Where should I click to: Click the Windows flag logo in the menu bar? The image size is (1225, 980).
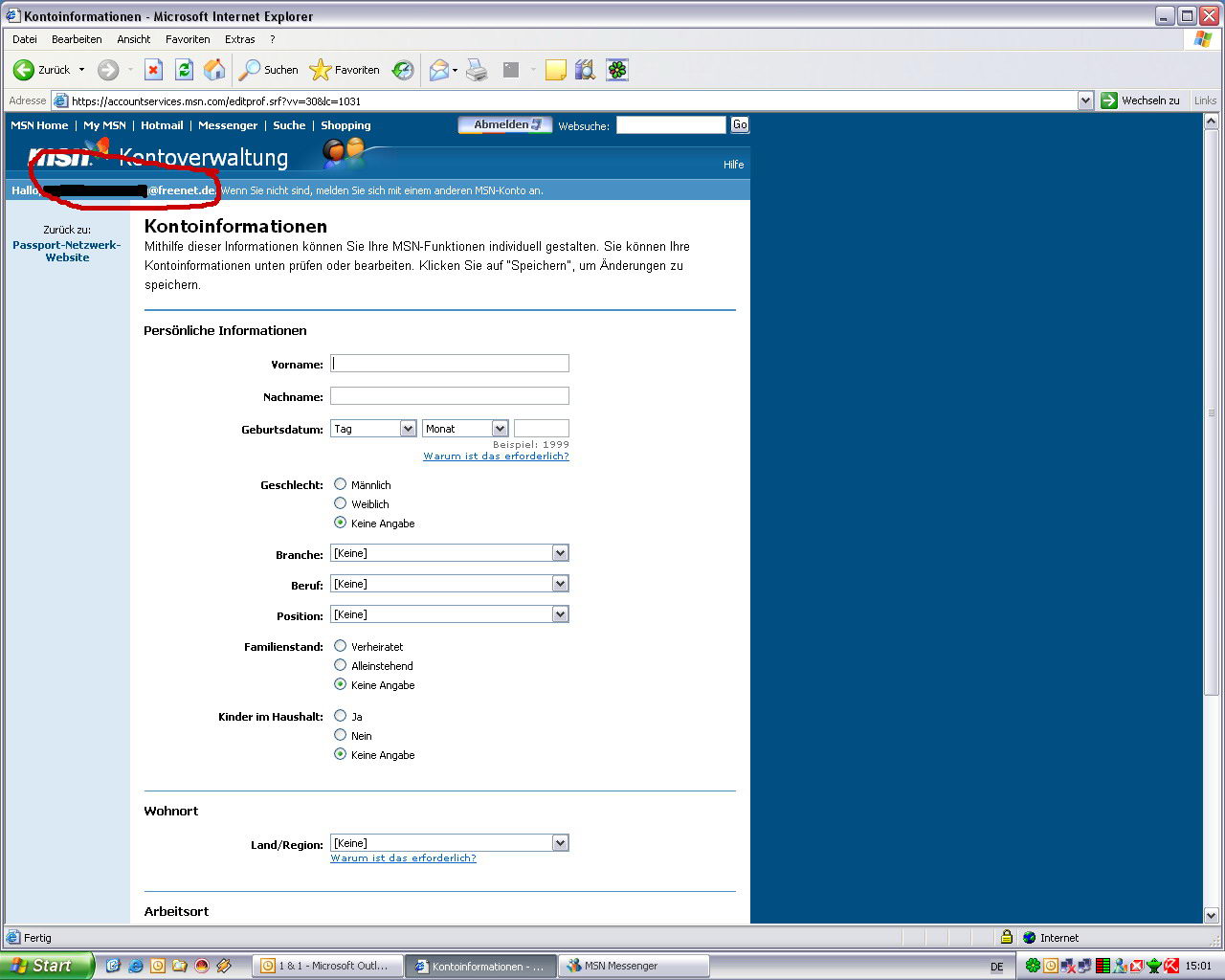pos(1203,39)
